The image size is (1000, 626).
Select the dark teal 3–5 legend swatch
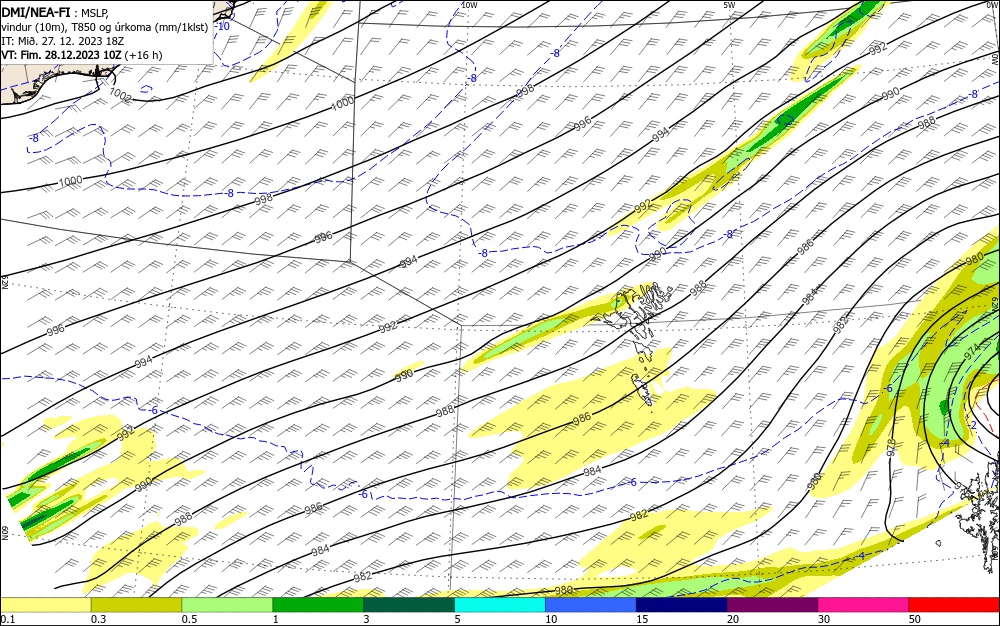point(409,605)
